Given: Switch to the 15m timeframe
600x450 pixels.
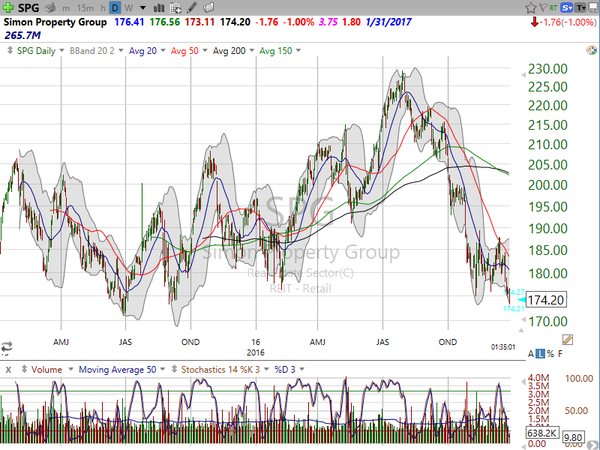Looking at the screenshot, I should [x=85, y=8].
